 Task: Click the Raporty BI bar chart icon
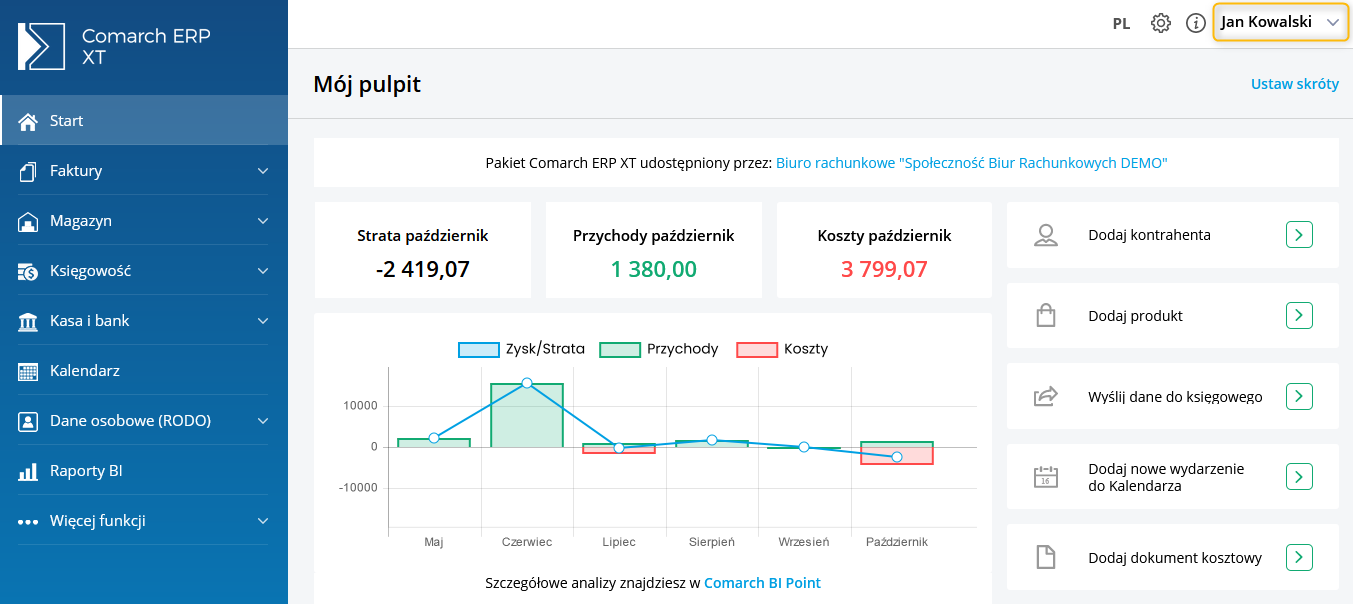pos(28,471)
